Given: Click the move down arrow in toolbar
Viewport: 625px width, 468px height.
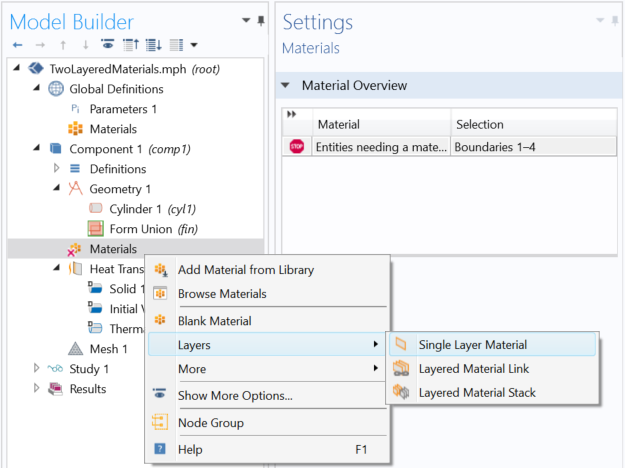Looking at the screenshot, I should pyautogui.click(x=85, y=45).
